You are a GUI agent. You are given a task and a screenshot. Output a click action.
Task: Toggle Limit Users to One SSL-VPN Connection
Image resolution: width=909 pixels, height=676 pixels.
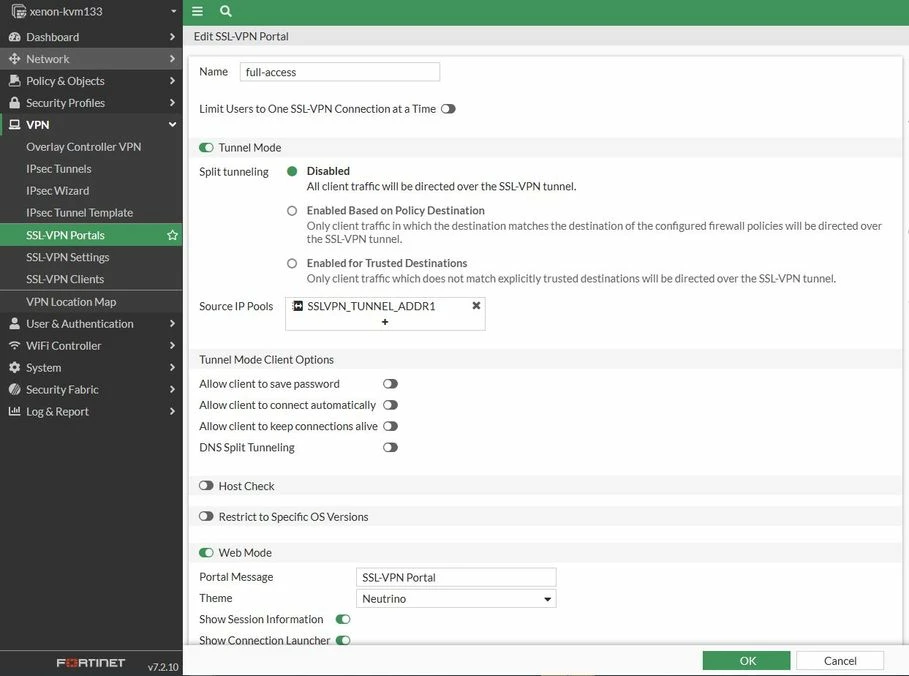[448, 108]
